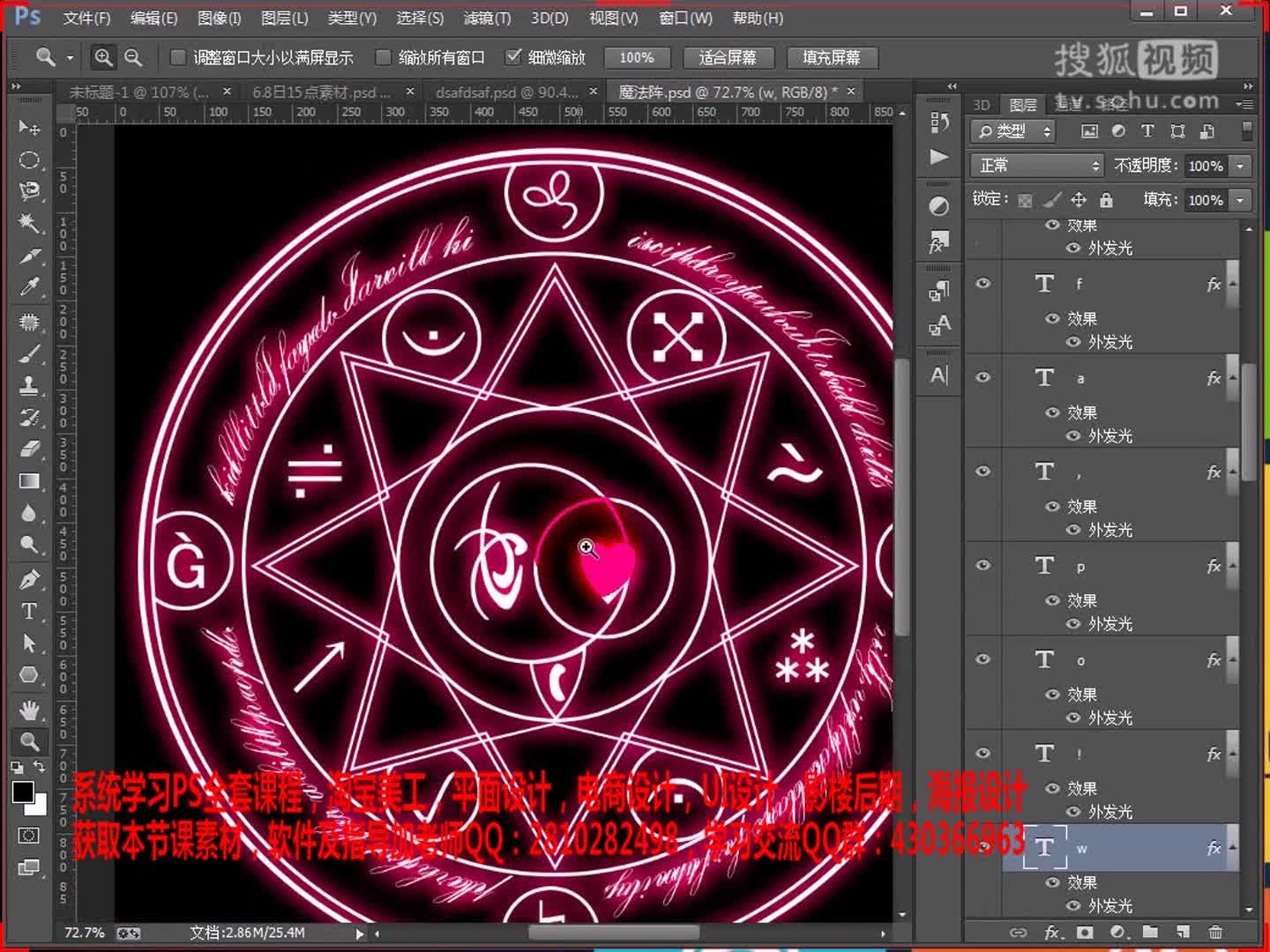Click the 100% zoom button

click(636, 57)
